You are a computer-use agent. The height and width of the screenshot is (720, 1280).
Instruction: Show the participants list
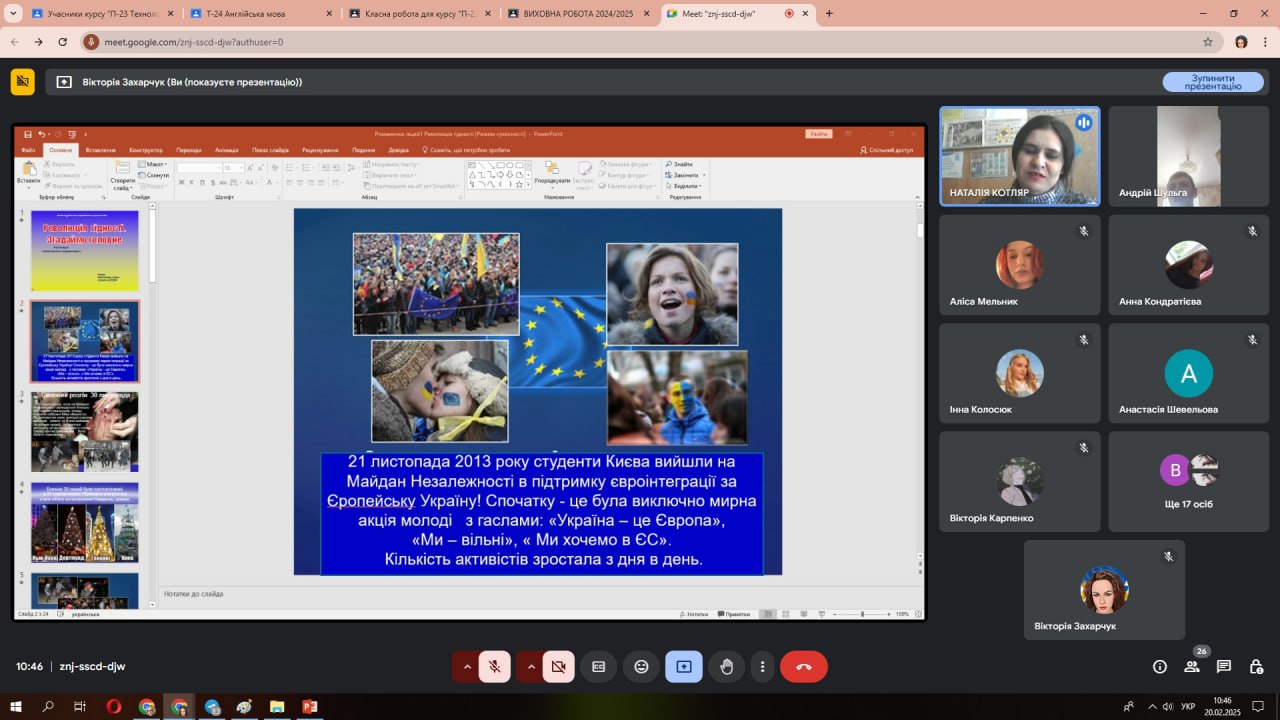point(1192,667)
